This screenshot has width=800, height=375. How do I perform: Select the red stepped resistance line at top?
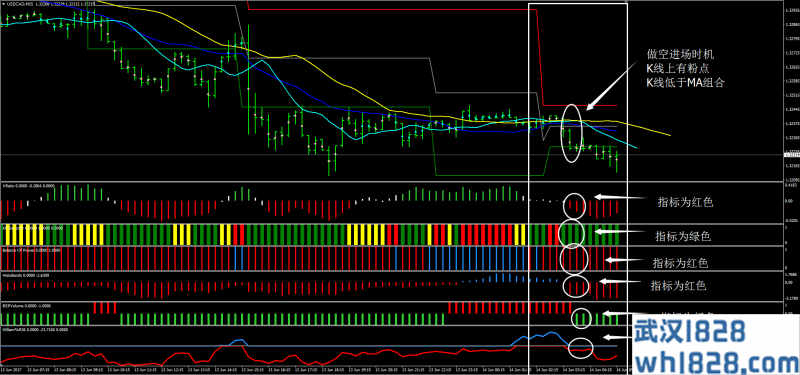(x=541, y=56)
